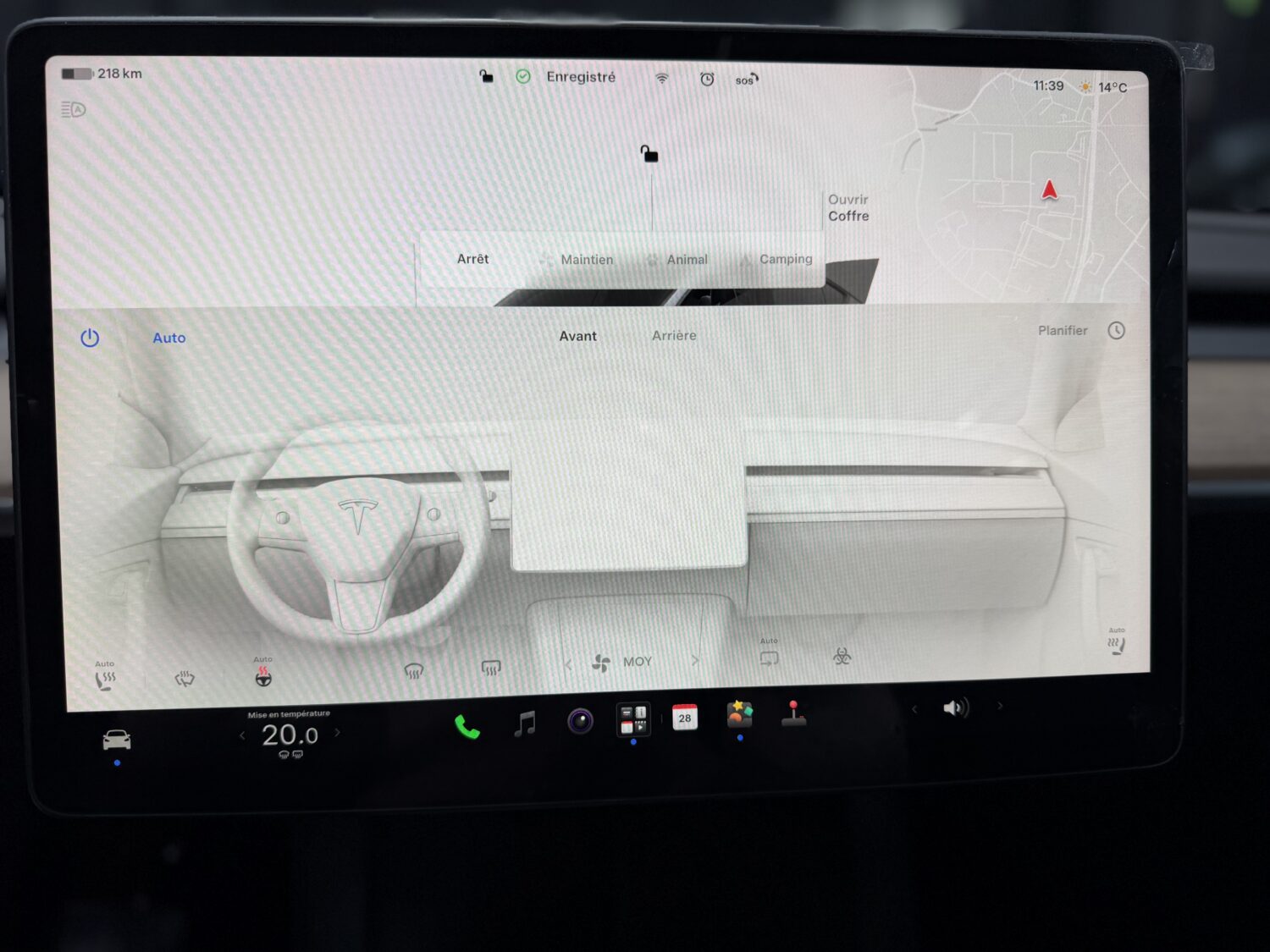1270x952 pixels.
Task: Toggle passenger seat heater
Action: tap(1117, 642)
